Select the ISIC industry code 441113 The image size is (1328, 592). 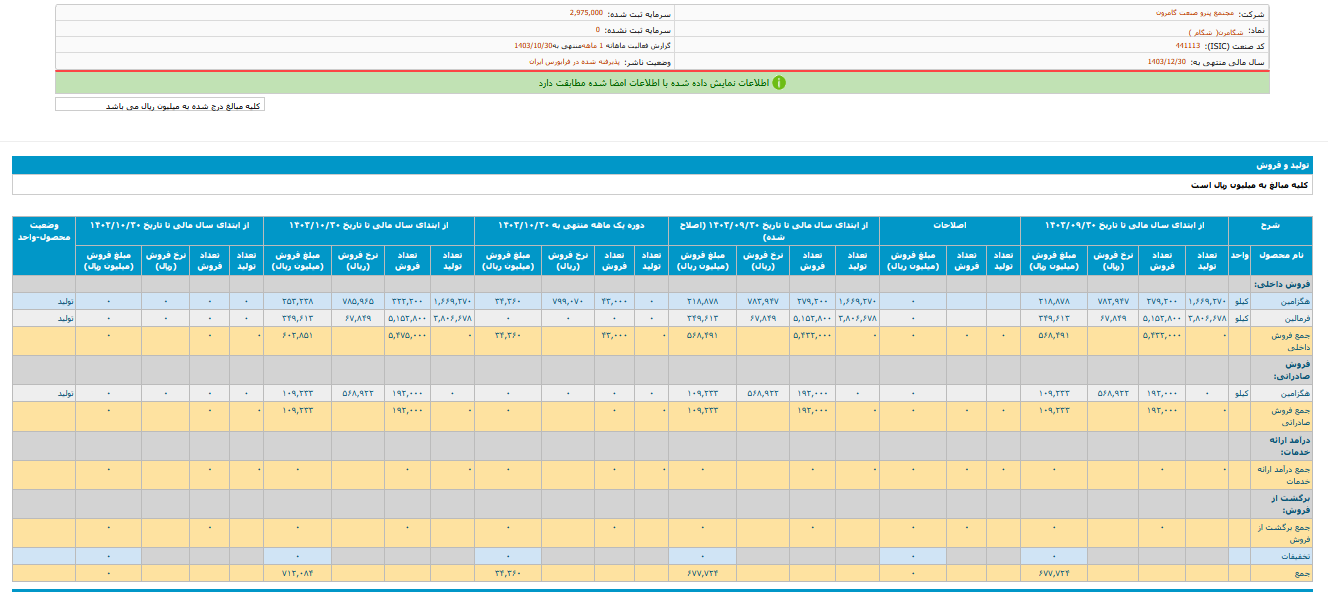tap(1188, 46)
